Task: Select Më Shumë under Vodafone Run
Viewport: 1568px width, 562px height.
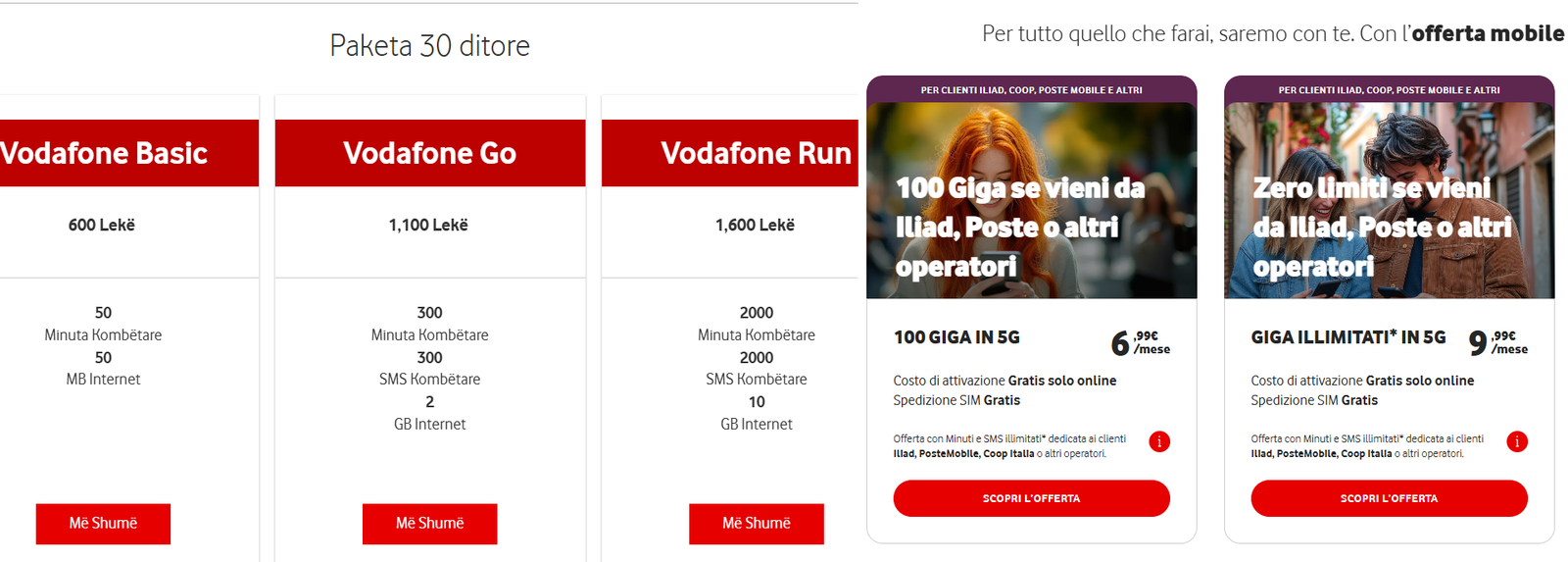Action: coord(756,524)
